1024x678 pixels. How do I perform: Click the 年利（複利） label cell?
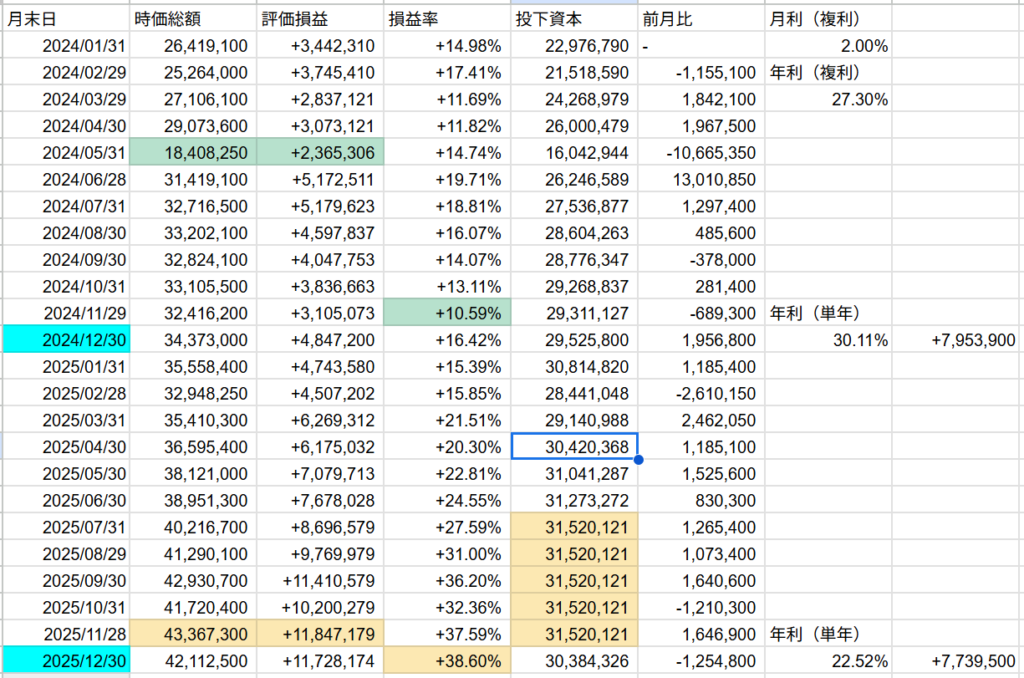pos(828,72)
